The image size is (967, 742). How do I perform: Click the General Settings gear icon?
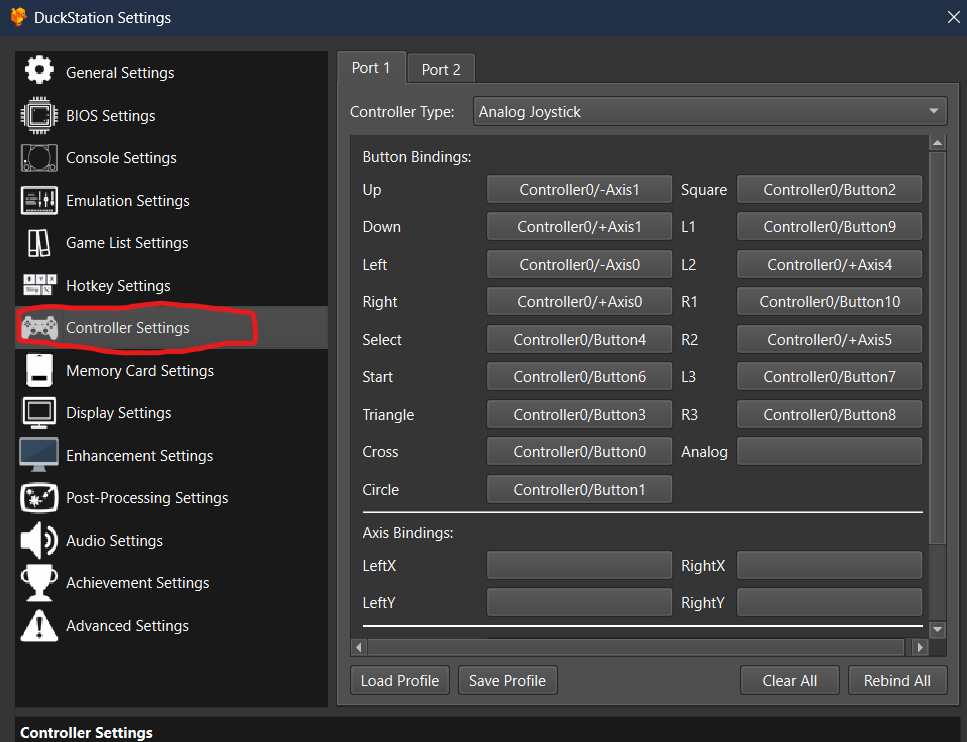39,70
